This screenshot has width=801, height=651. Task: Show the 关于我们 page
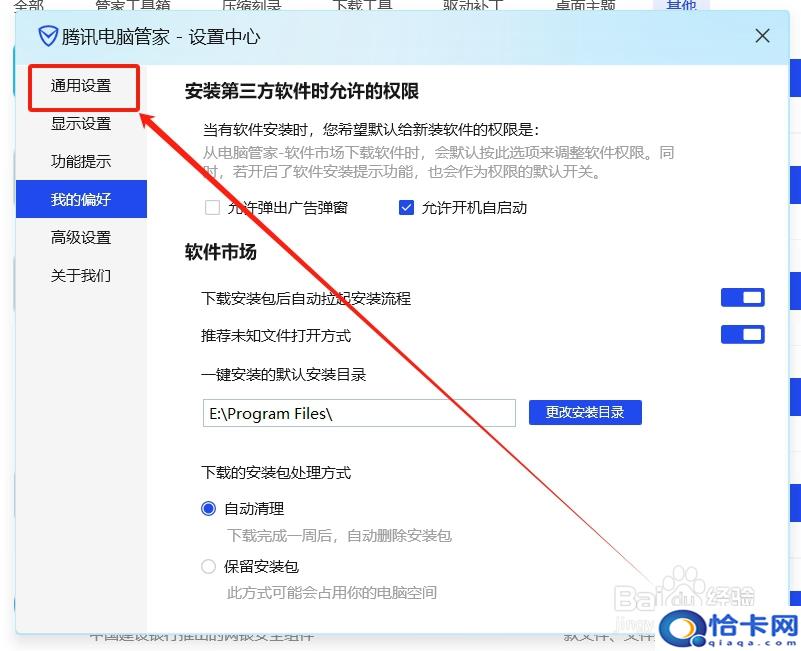tap(81, 275)
